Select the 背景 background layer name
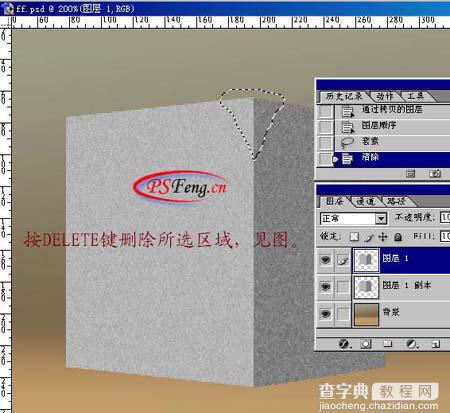 click(391, 312)
